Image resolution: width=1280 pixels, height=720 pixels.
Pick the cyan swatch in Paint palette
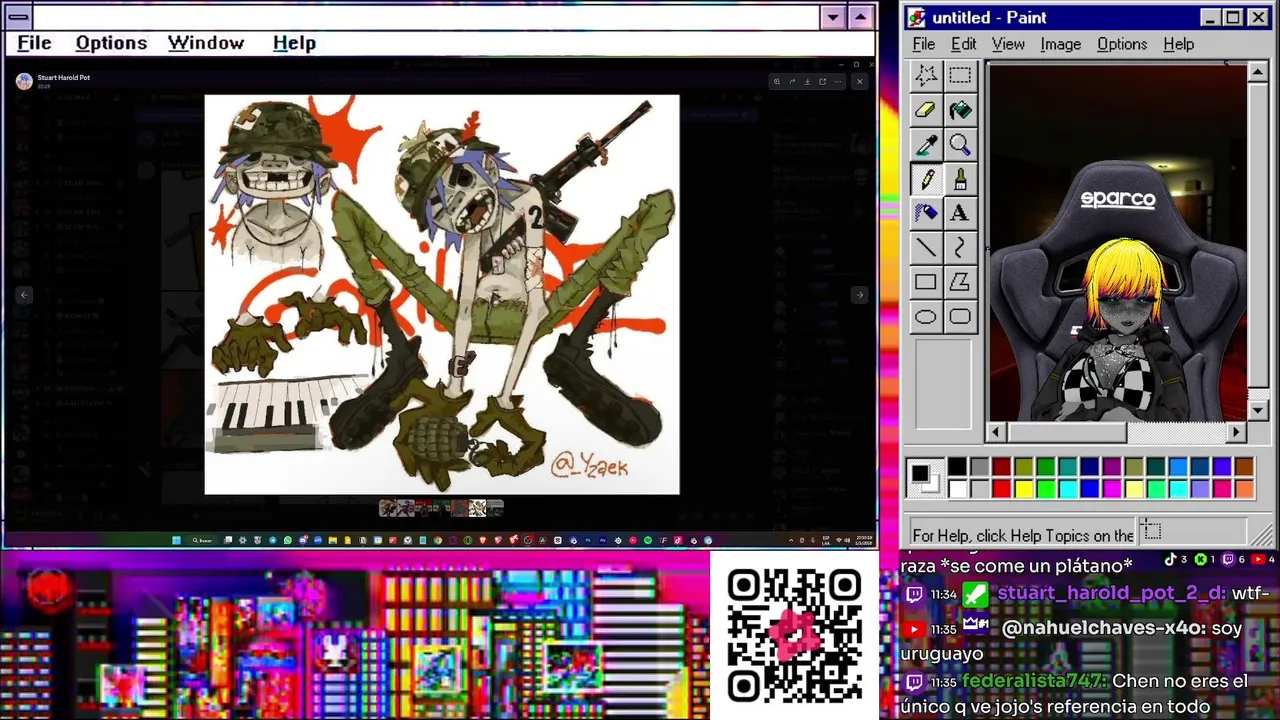[x=1068, y=488]
